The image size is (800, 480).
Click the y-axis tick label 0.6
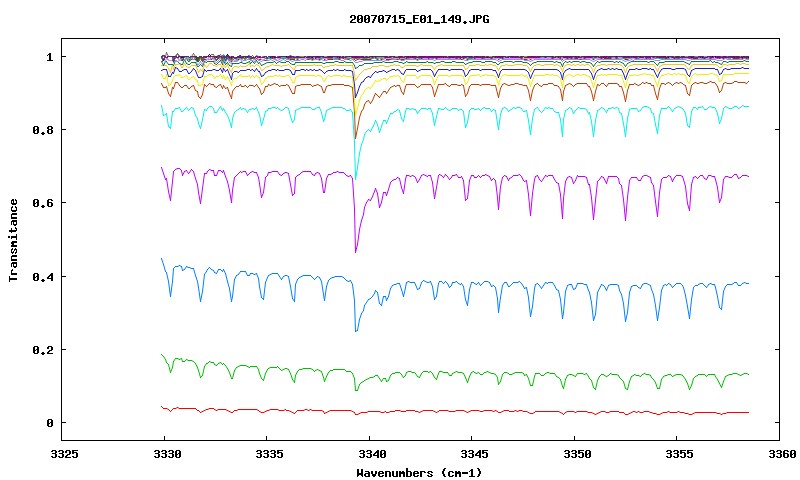[43, 203]
